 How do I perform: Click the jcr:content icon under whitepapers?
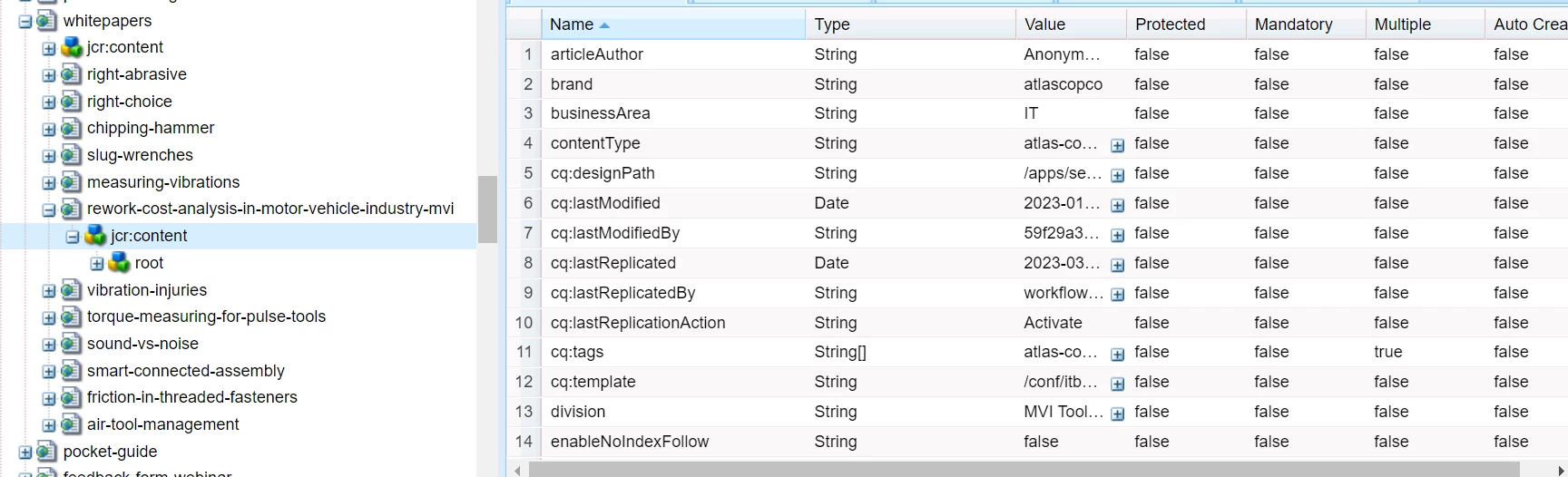pyautogui.click(x=72, y=47)
